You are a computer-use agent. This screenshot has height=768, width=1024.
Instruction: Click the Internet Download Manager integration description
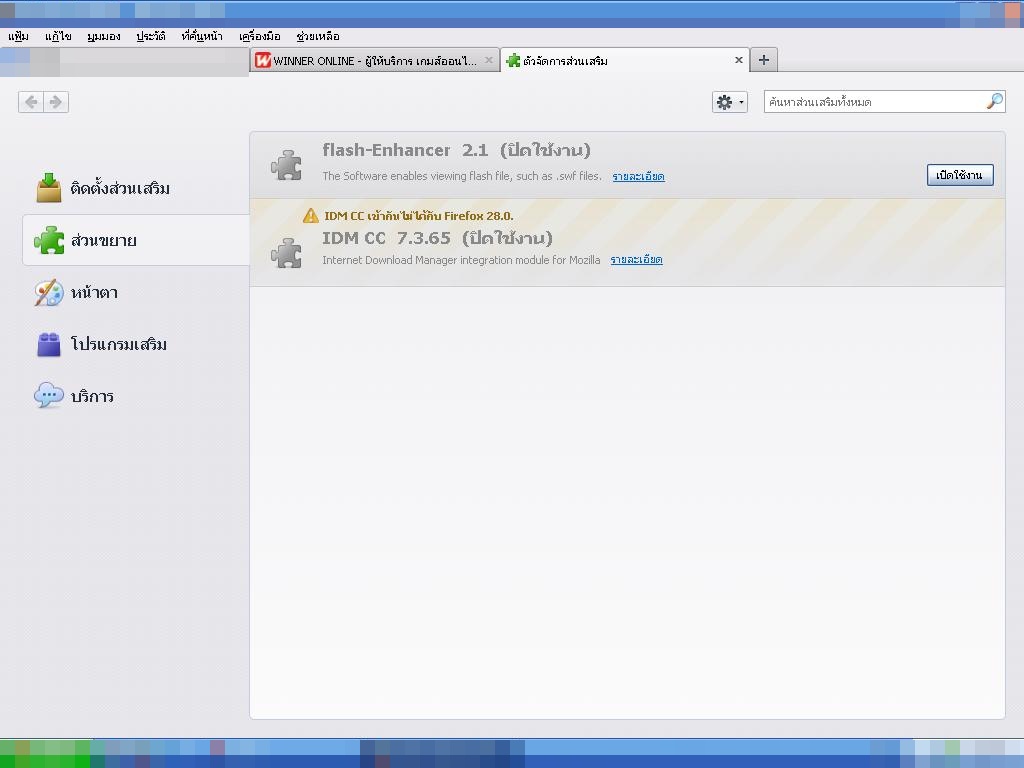461,260
